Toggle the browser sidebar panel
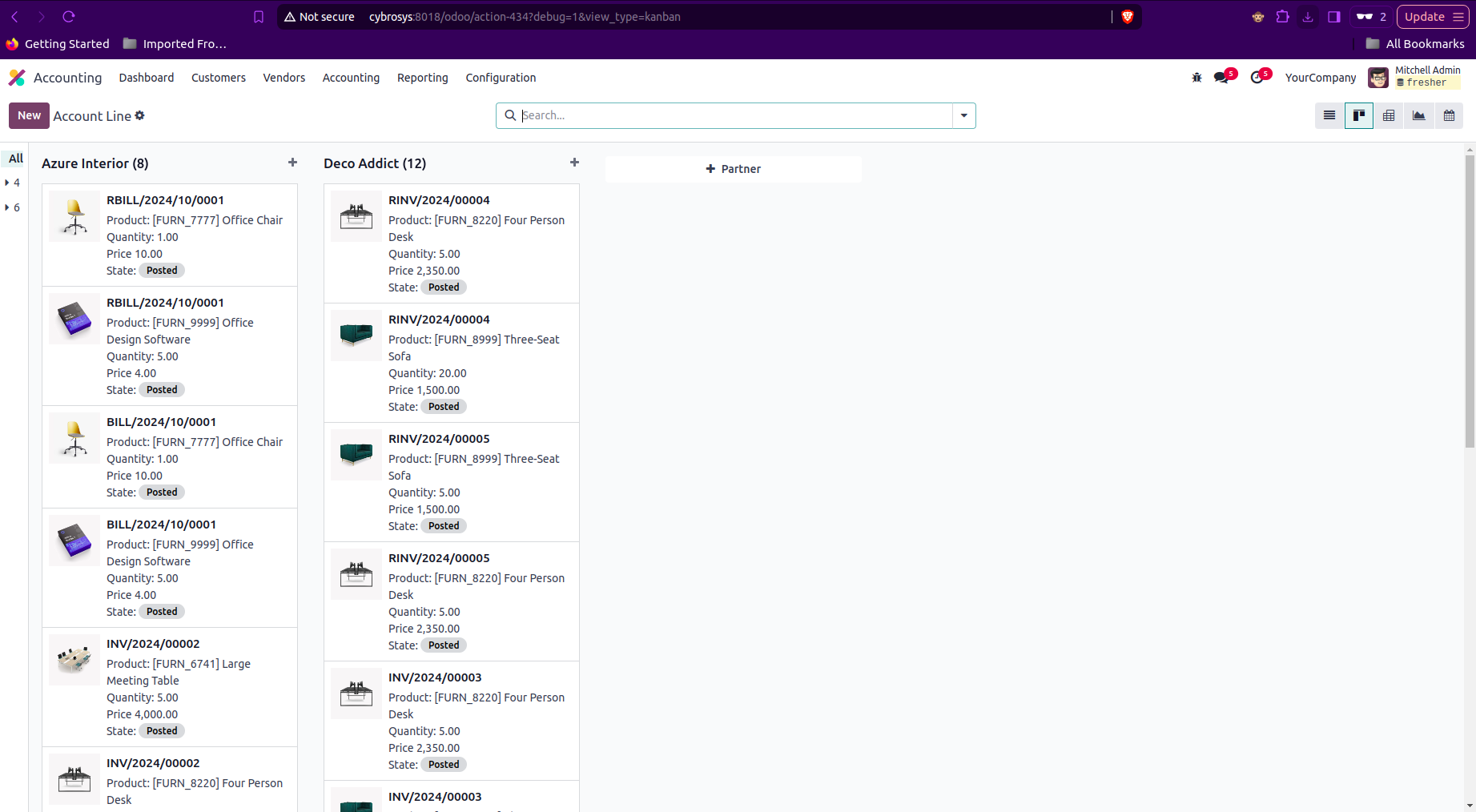1476x812 pixels. click(x=1334, y=17)
